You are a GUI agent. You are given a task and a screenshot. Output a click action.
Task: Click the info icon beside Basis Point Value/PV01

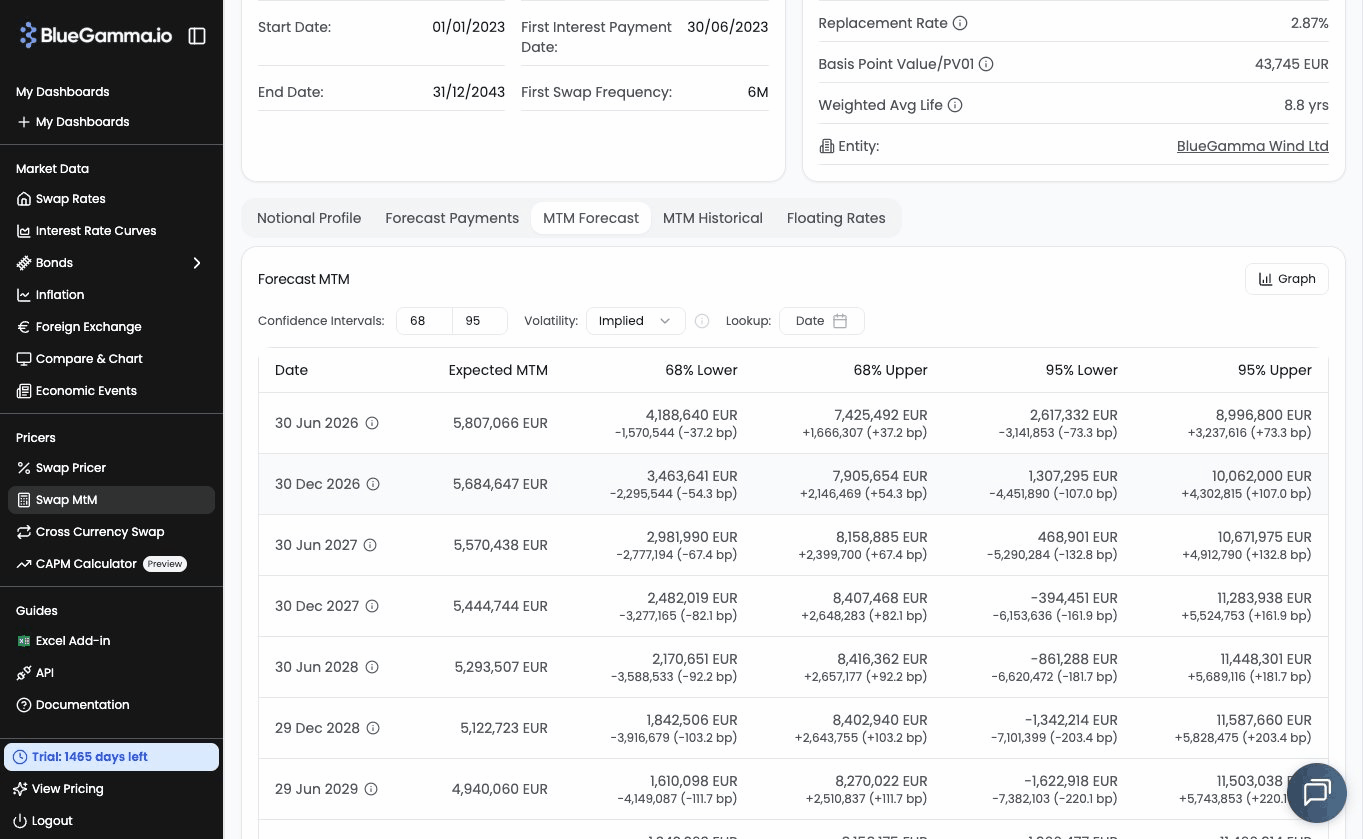click(986, 64)
